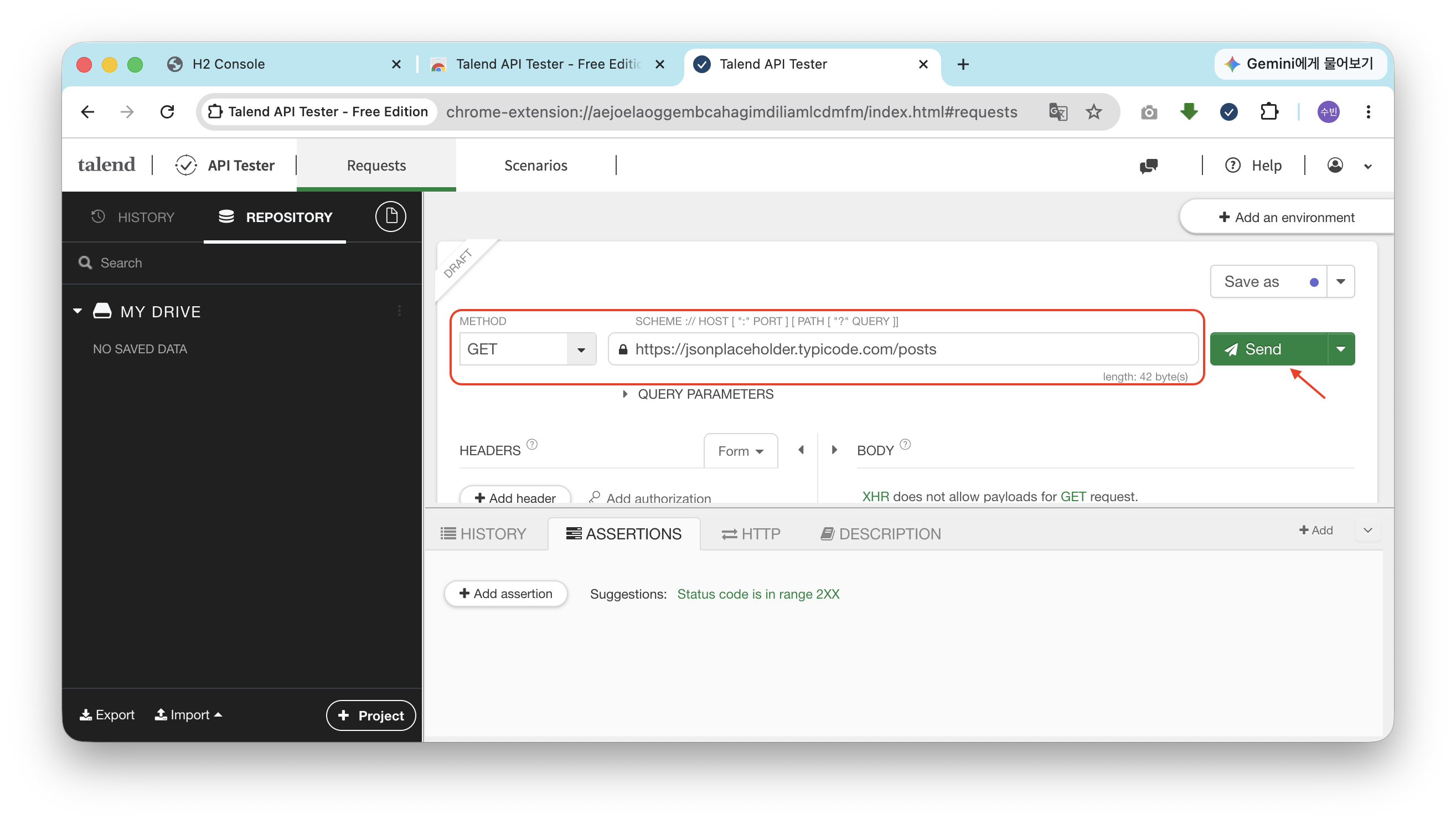This screenshot has height=824, width=1456.
Task: Click the Add assertion button
Action: pos(505,594)
